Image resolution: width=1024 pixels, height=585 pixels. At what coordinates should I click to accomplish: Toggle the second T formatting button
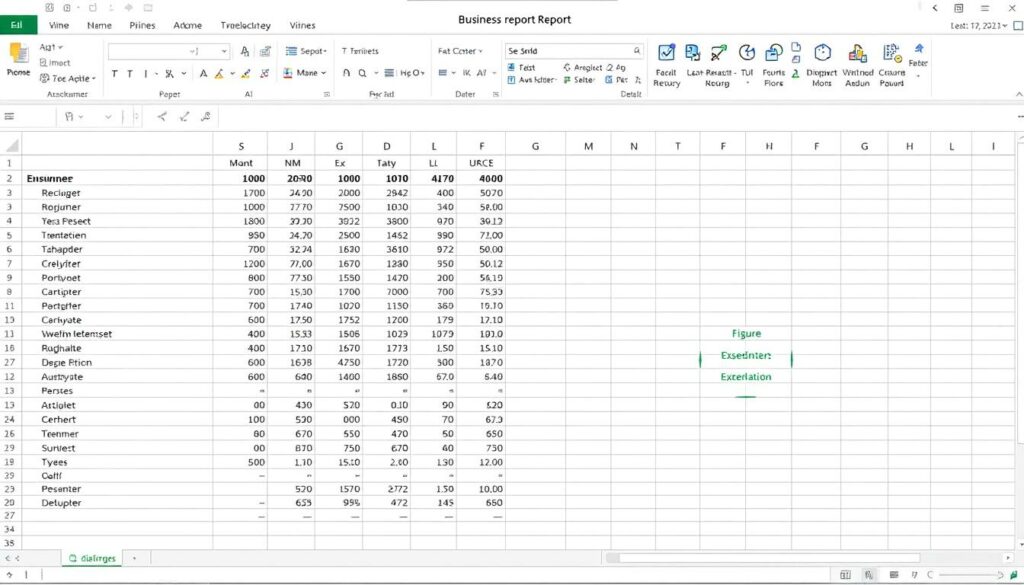pyautogui.click(x=130, y=74)
